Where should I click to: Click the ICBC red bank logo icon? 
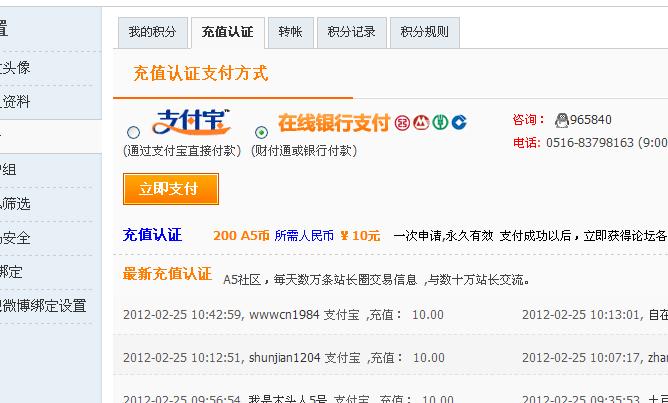[x=402, y=123]
